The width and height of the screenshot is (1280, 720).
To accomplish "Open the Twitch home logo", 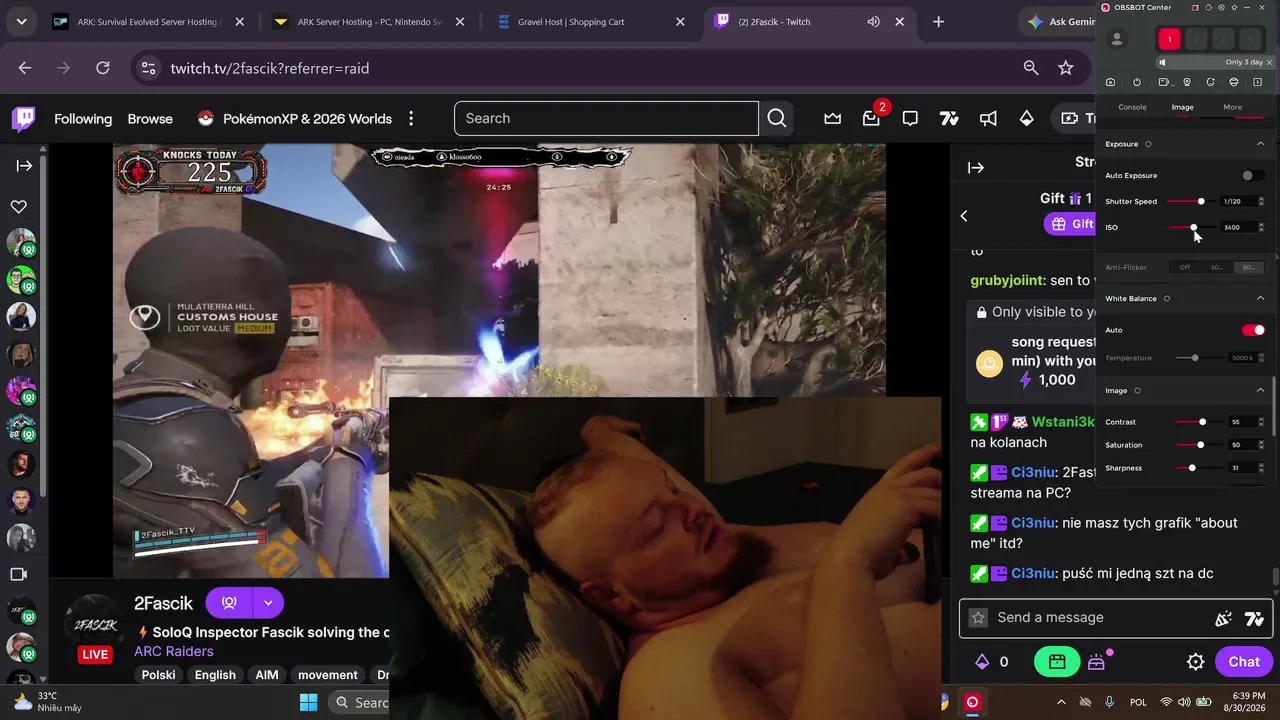I will click(x=23, y=119).
